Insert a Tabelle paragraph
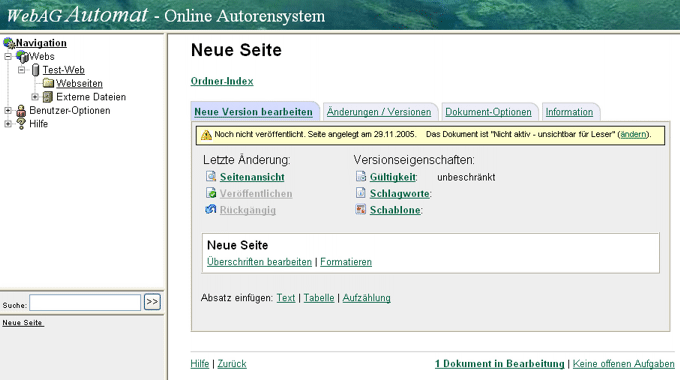680x380 pixels. coord(319,298)
